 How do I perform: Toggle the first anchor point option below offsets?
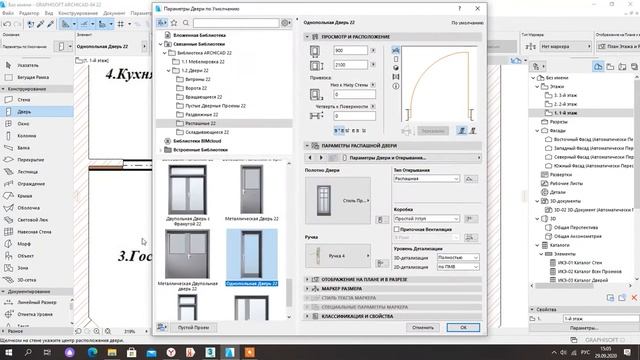coord(338,131)
